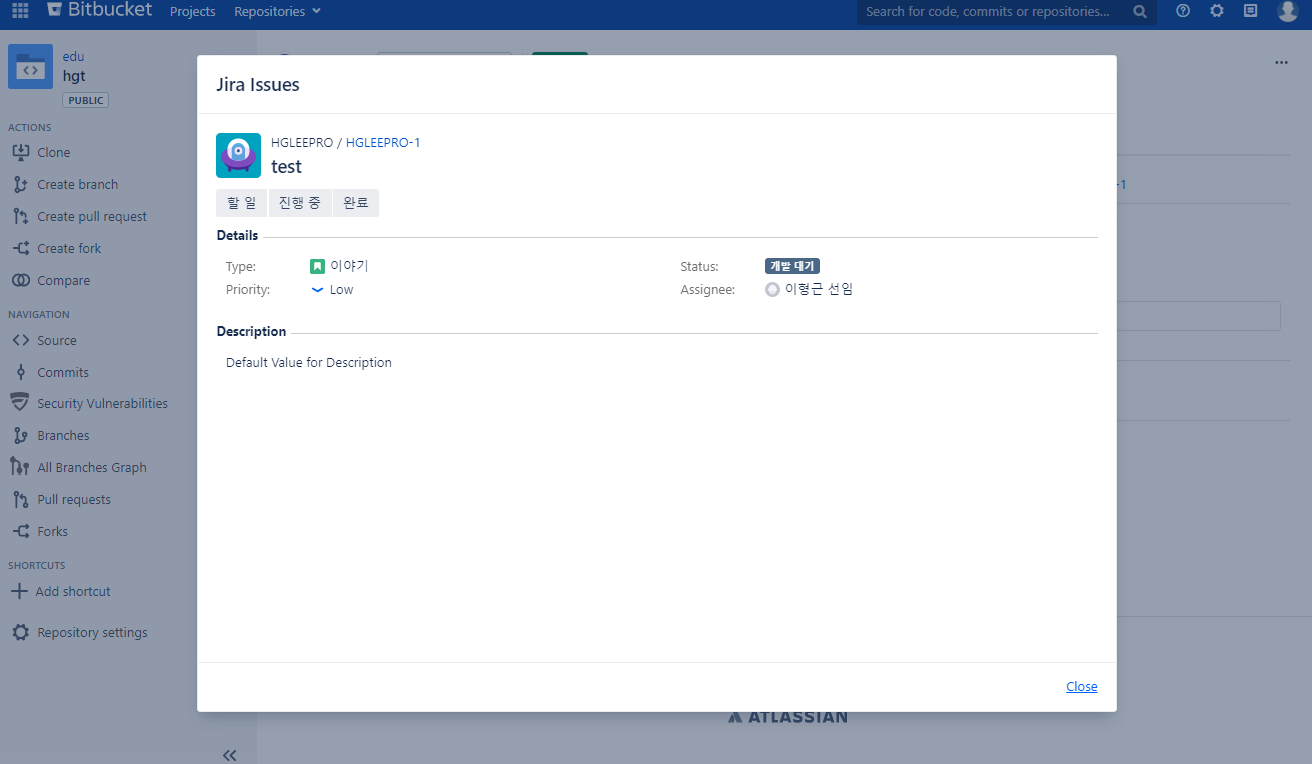Open administration gear icon in header
Screen dimensions: 1312x764
click(x=1216, y=11)
